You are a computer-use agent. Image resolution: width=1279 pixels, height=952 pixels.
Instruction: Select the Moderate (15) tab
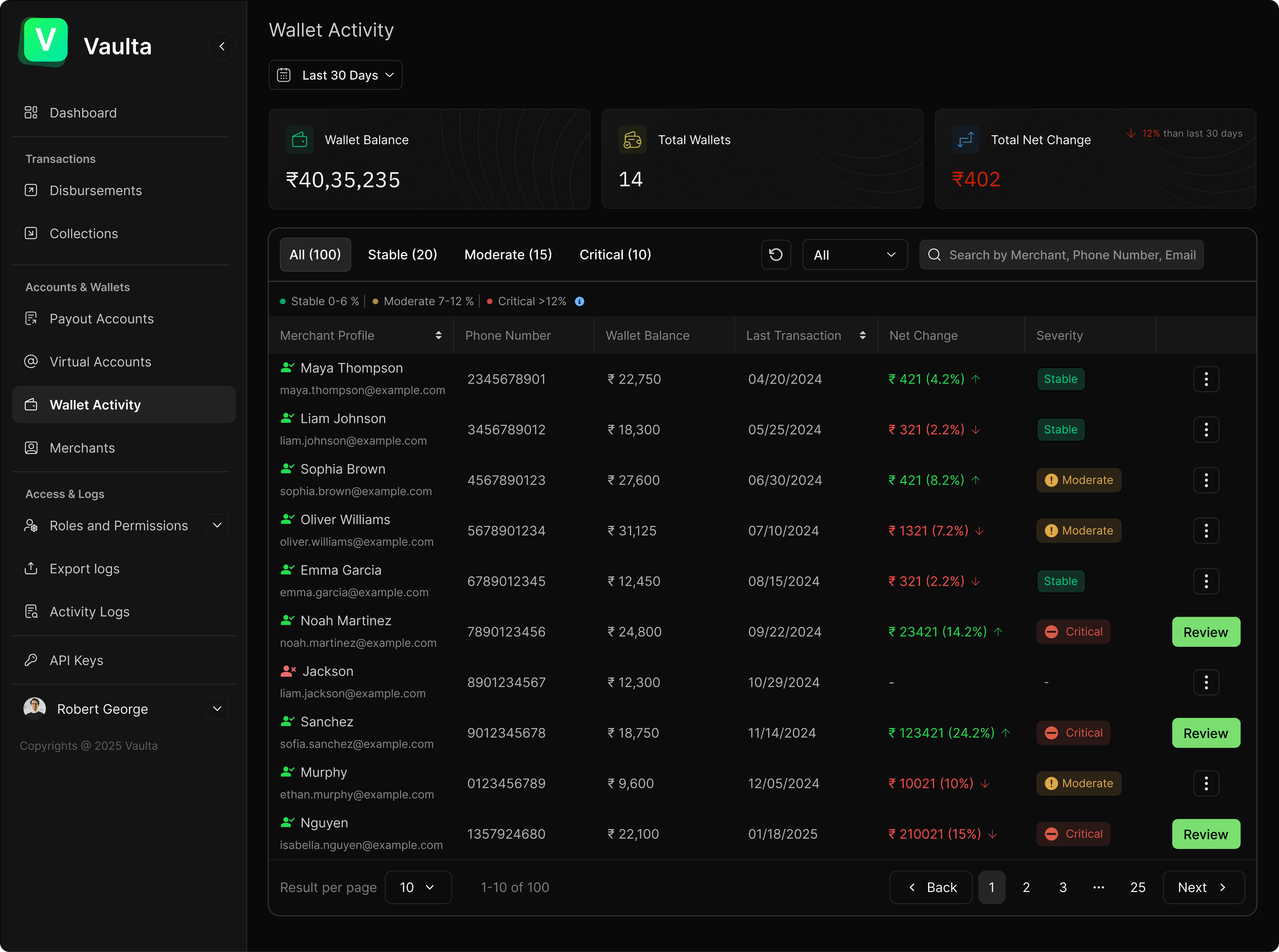click(508, 255)
